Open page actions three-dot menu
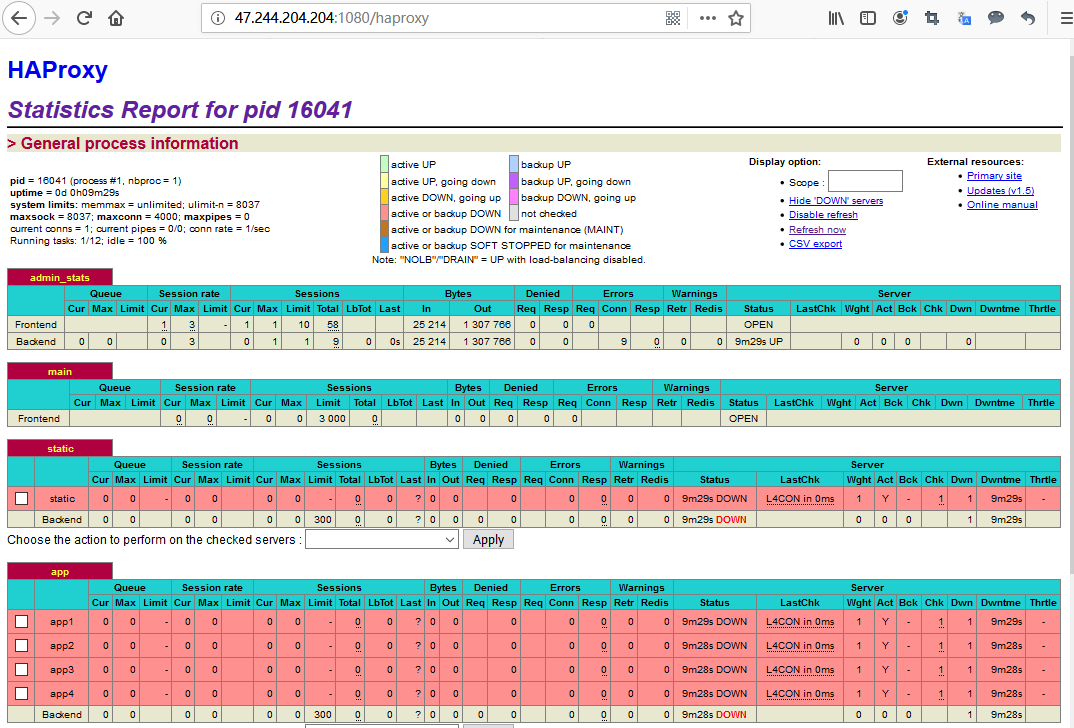This screenshot has height=728, width=1074. (707, 18)
